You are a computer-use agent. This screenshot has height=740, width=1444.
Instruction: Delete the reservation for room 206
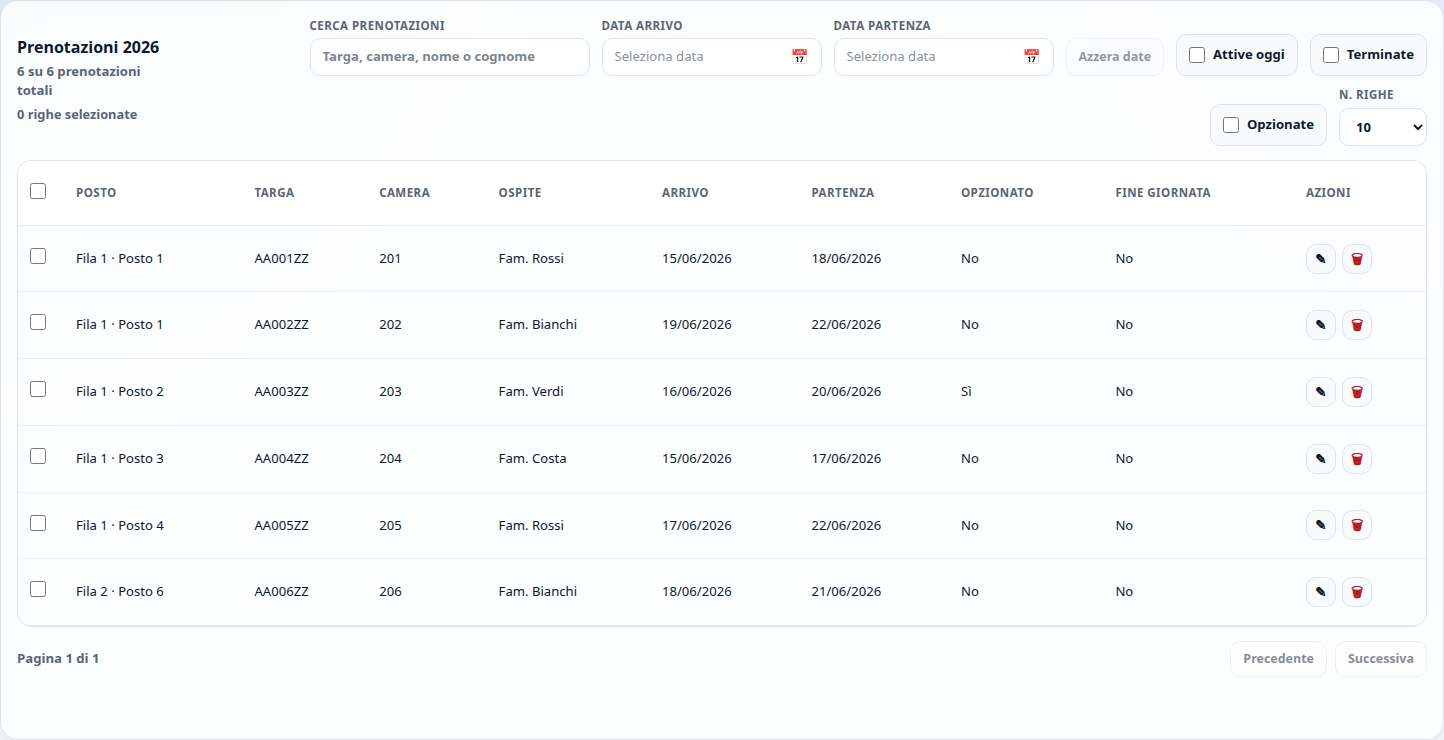coord(1357,592)
